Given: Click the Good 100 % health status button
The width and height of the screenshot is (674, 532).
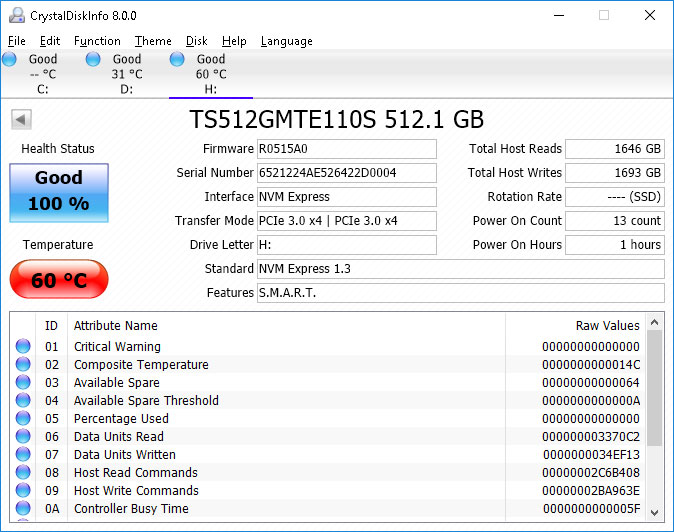Looking at the screenshot, I should coord(59,193).
